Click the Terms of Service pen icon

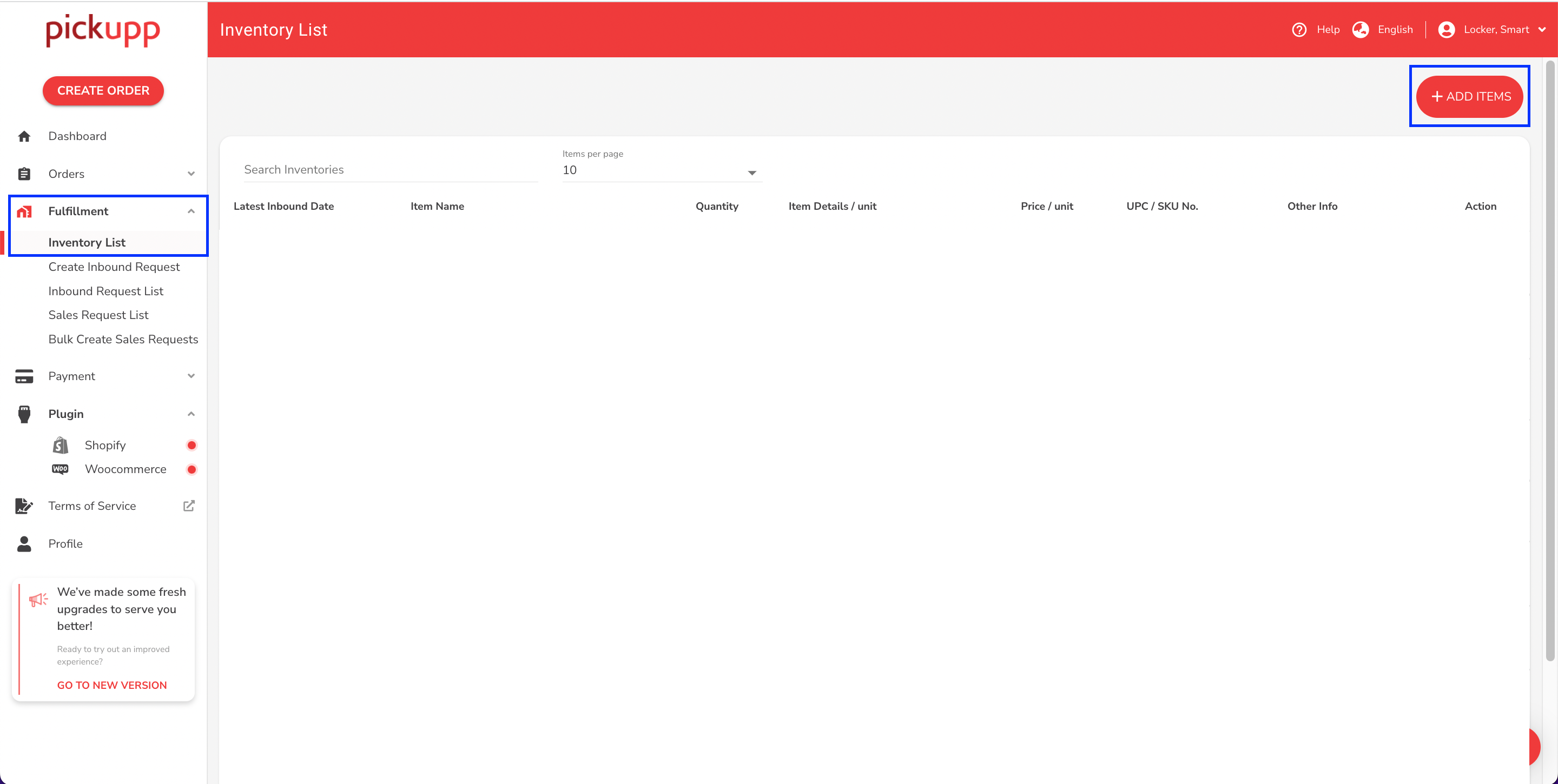(24, 507)
